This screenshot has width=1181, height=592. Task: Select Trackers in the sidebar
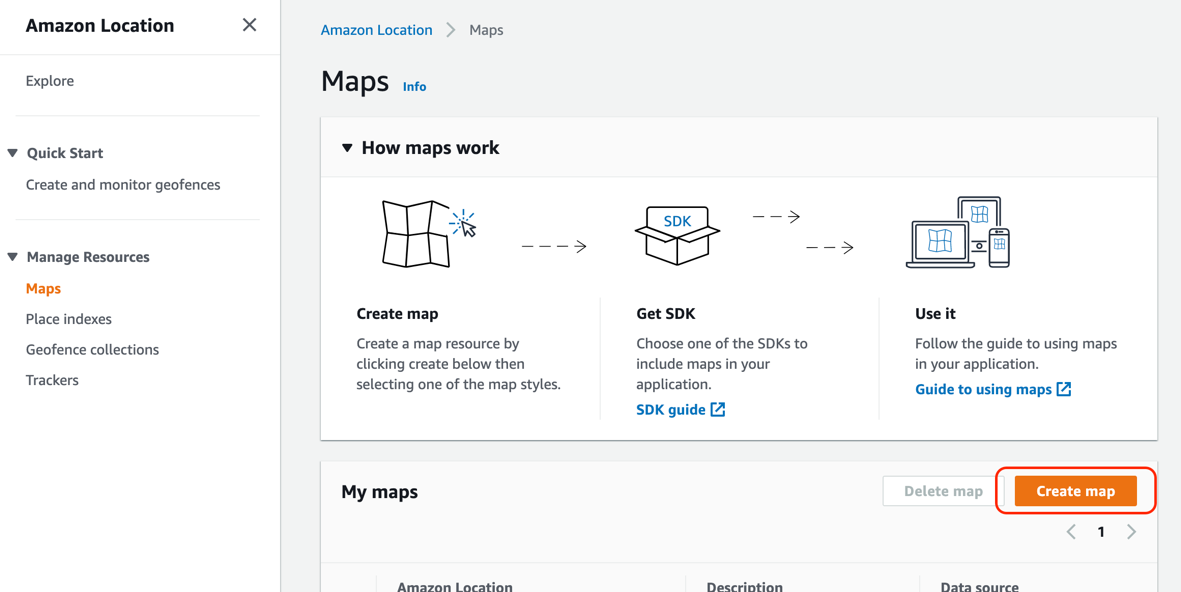52,380
